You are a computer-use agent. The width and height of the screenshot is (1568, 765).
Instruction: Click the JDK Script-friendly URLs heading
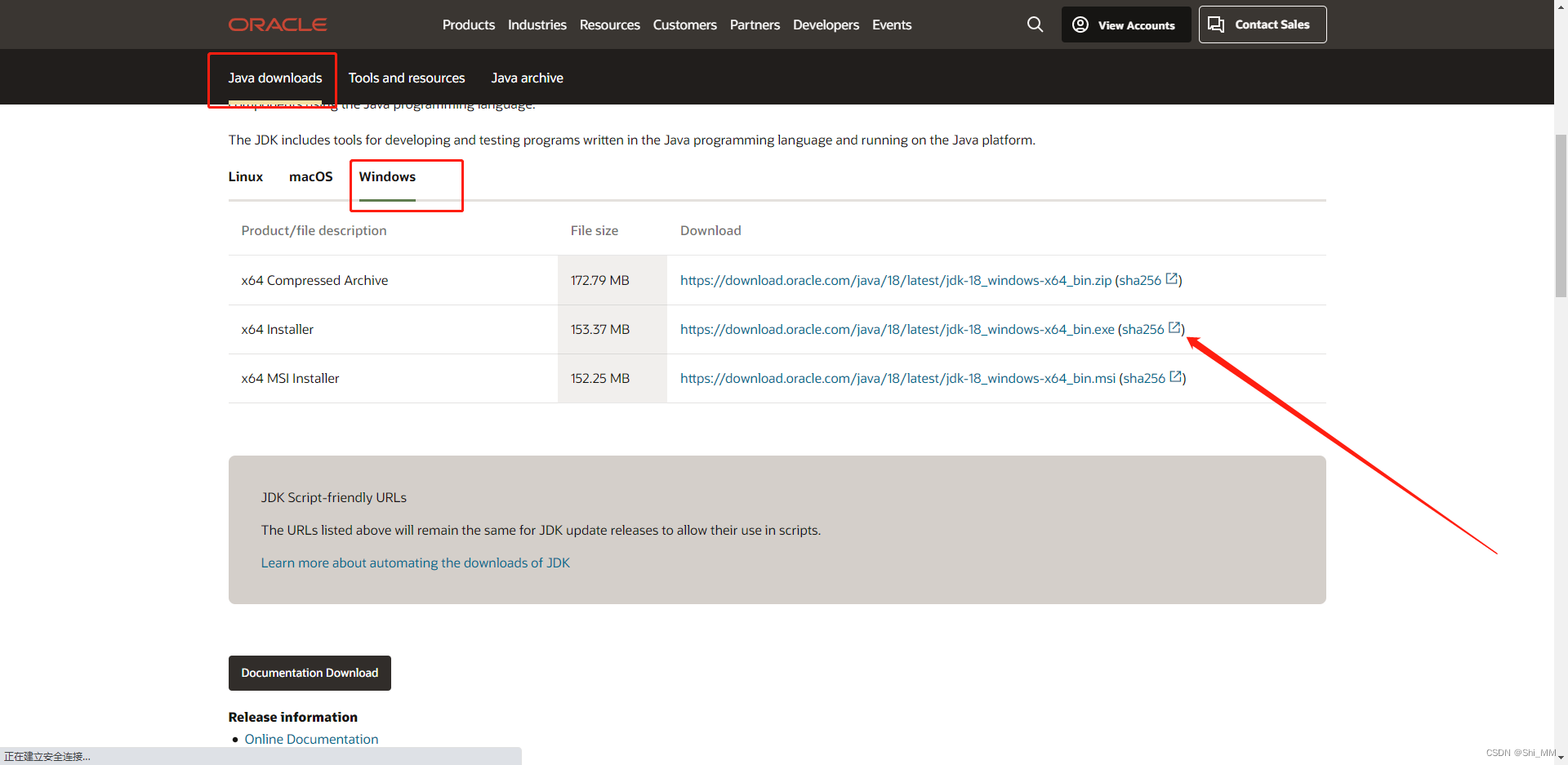334,497
